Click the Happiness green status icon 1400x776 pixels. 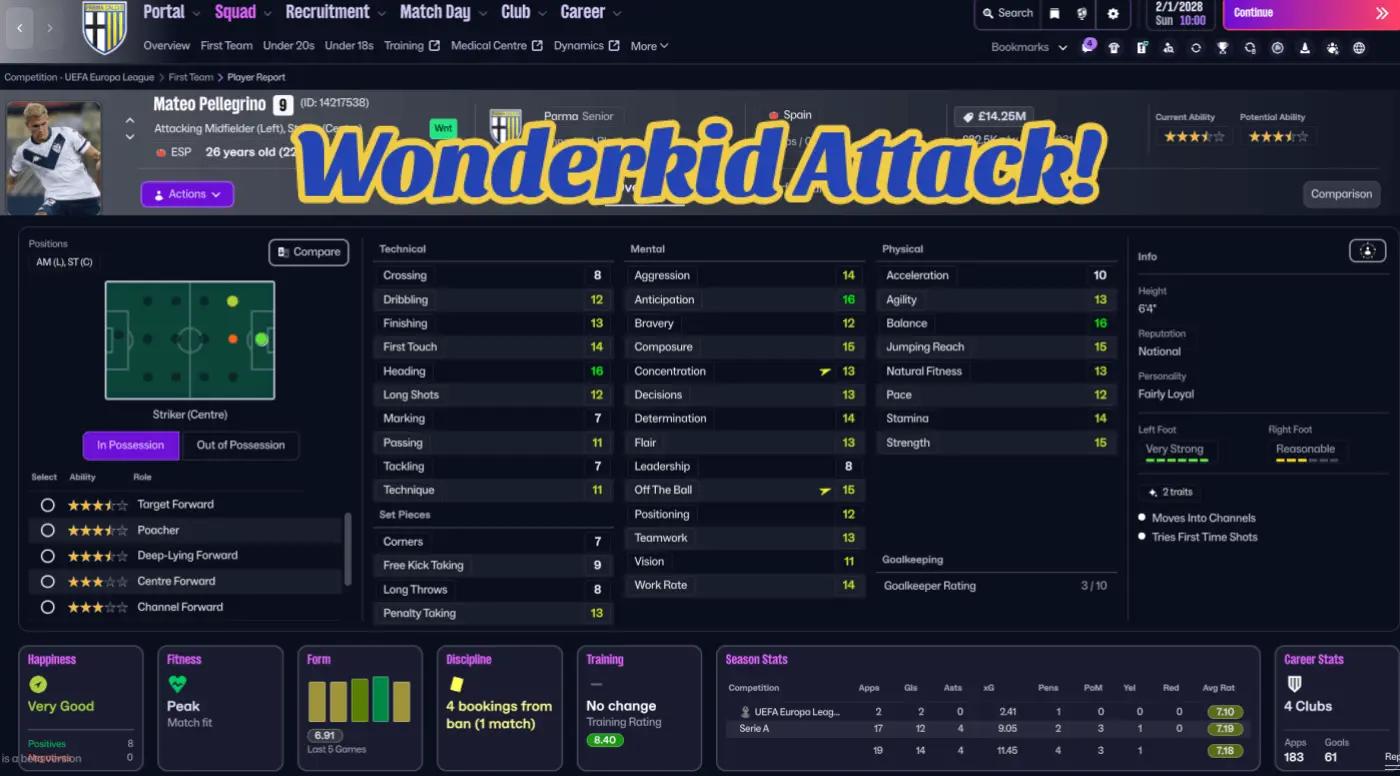coord(38,685)
